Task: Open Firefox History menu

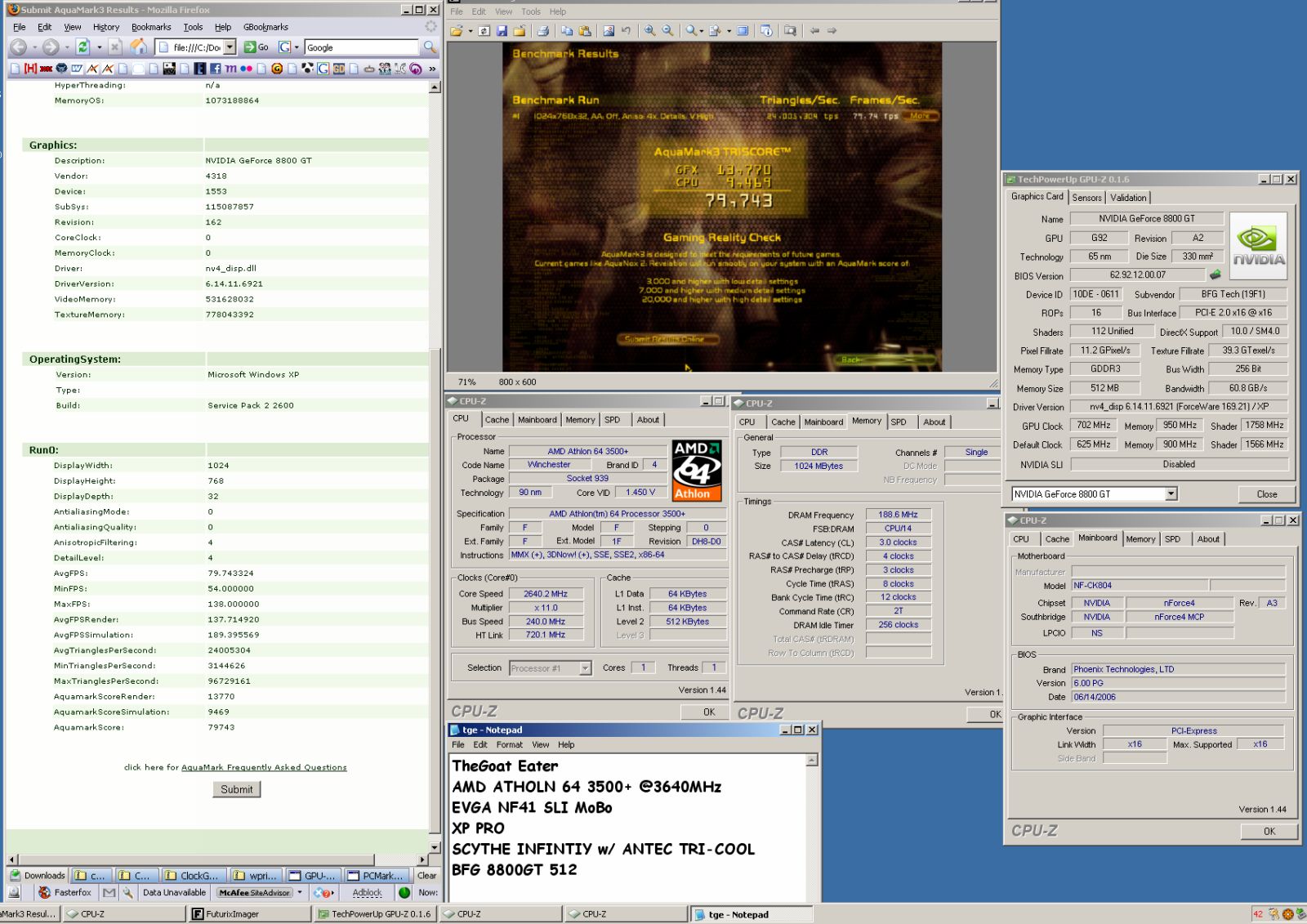Action: click(x=106, y=27)
